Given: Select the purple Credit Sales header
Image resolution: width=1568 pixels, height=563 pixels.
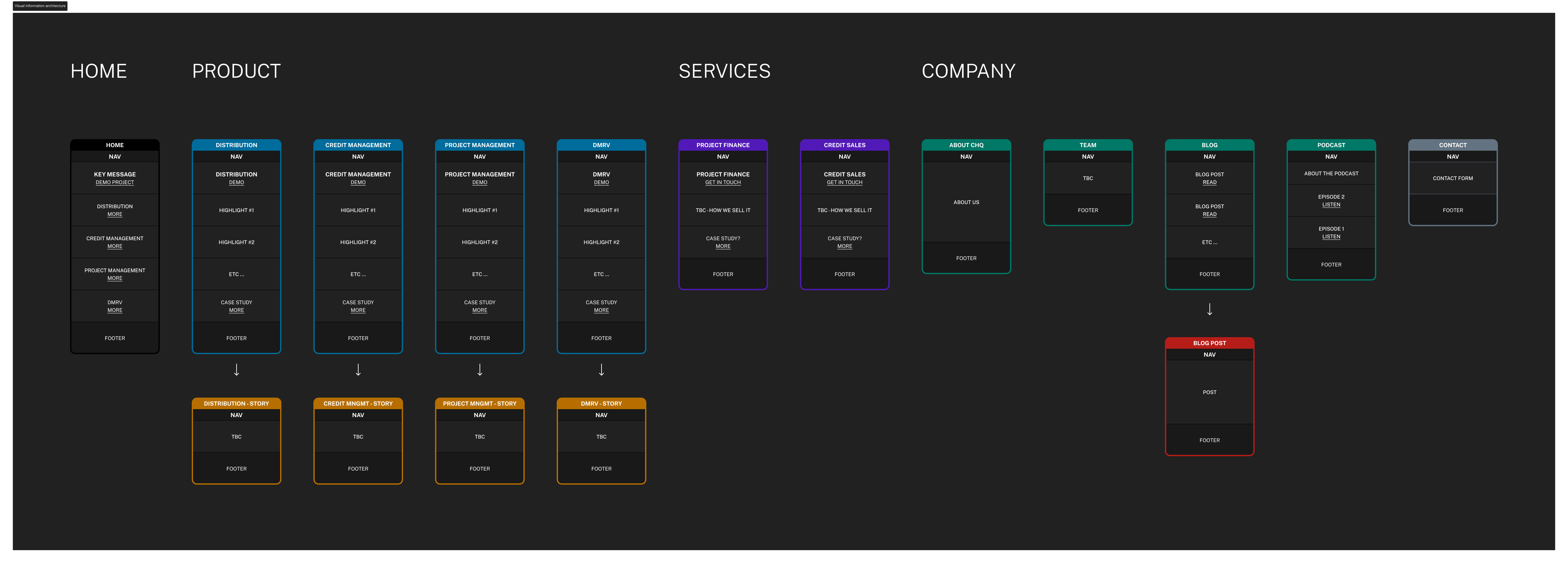Looking at the screenshot, I should click(844, 145).
